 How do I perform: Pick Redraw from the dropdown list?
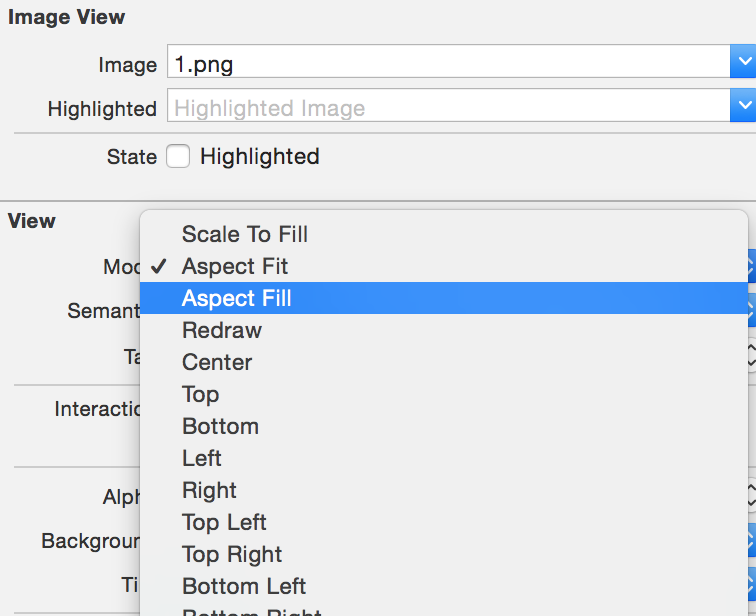click(222, 330)
